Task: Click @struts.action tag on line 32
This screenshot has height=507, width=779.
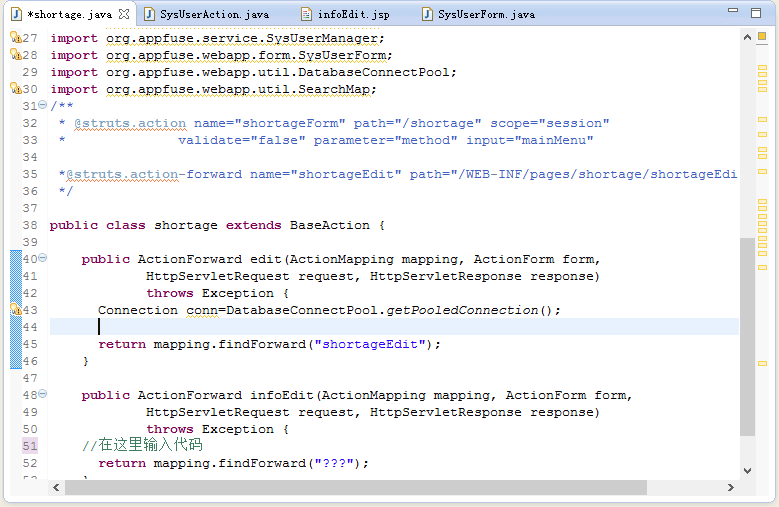Action: pos(130,123)
